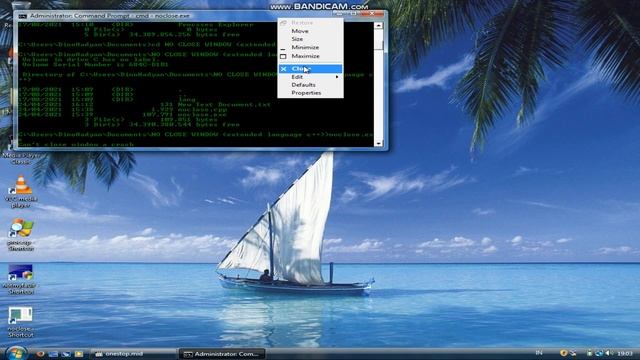This screenshot has width=640, height=360.
Task: Select the Windows-flag shortcut desktop icon
Action: pos(21,235)
